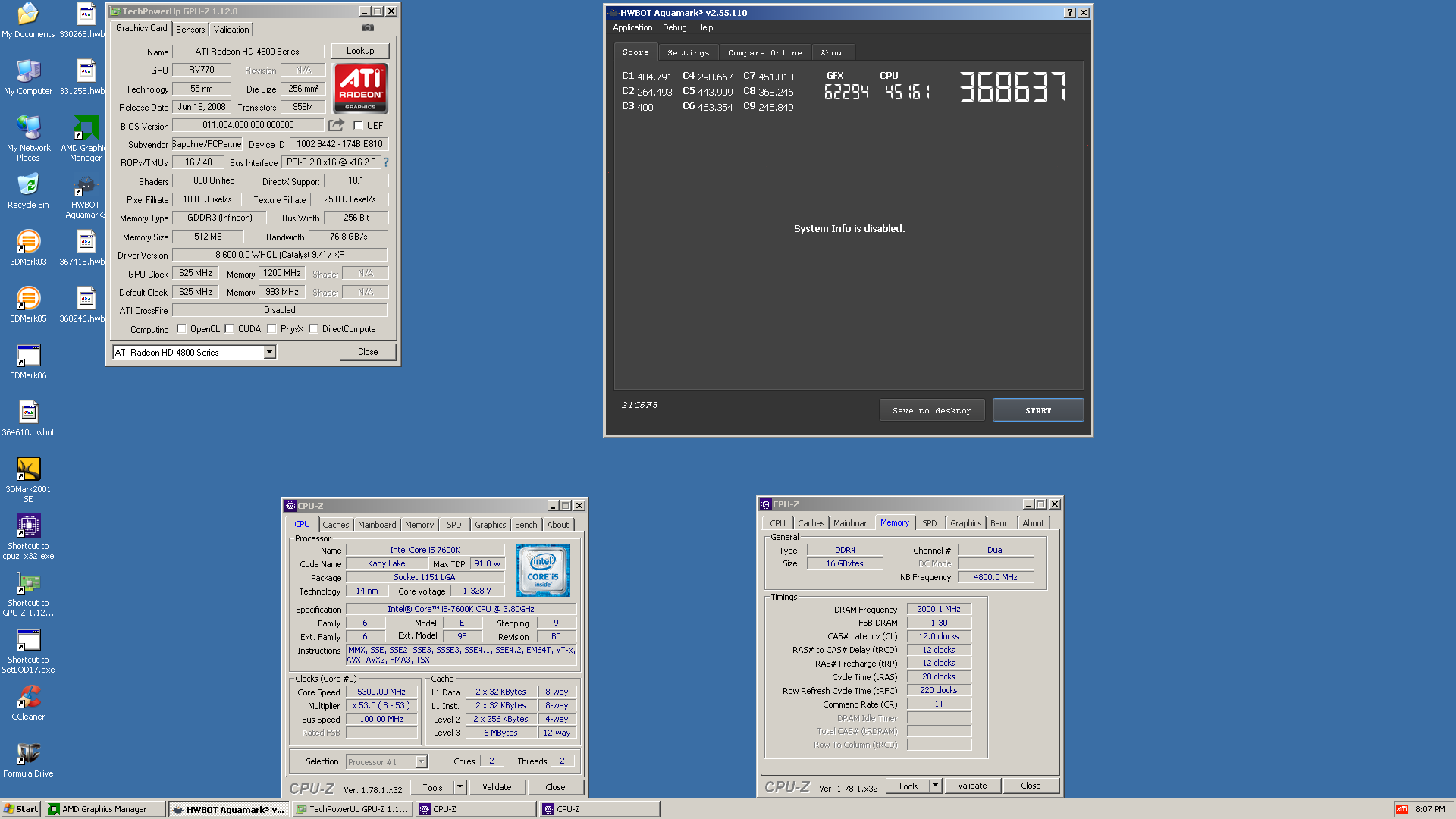Launch 3DMark2001 SE shortcut
The image size is (1456, 819).
click(28, 480)
